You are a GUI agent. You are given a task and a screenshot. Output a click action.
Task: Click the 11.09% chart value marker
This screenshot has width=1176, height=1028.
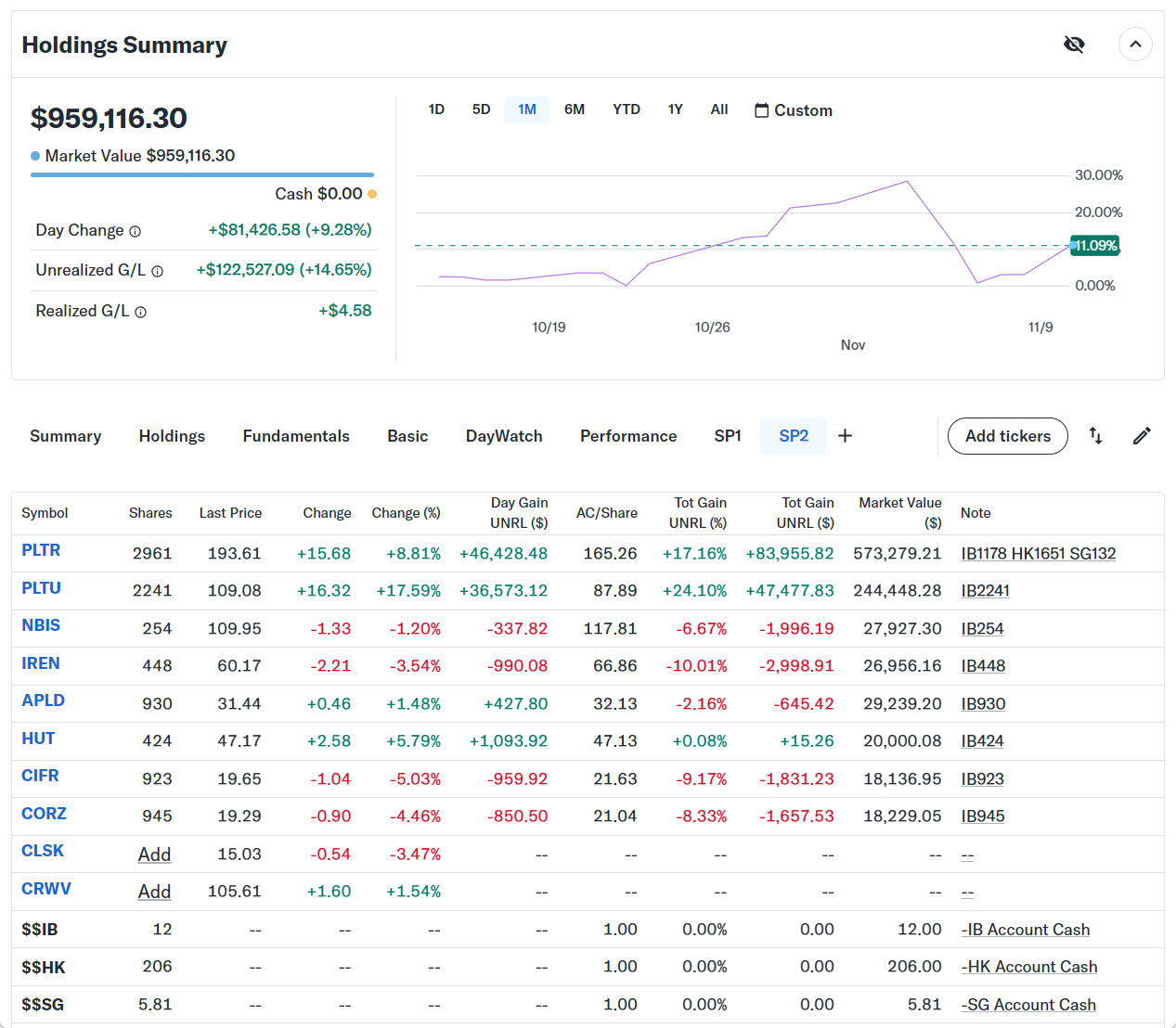(x=1095, y=246)
